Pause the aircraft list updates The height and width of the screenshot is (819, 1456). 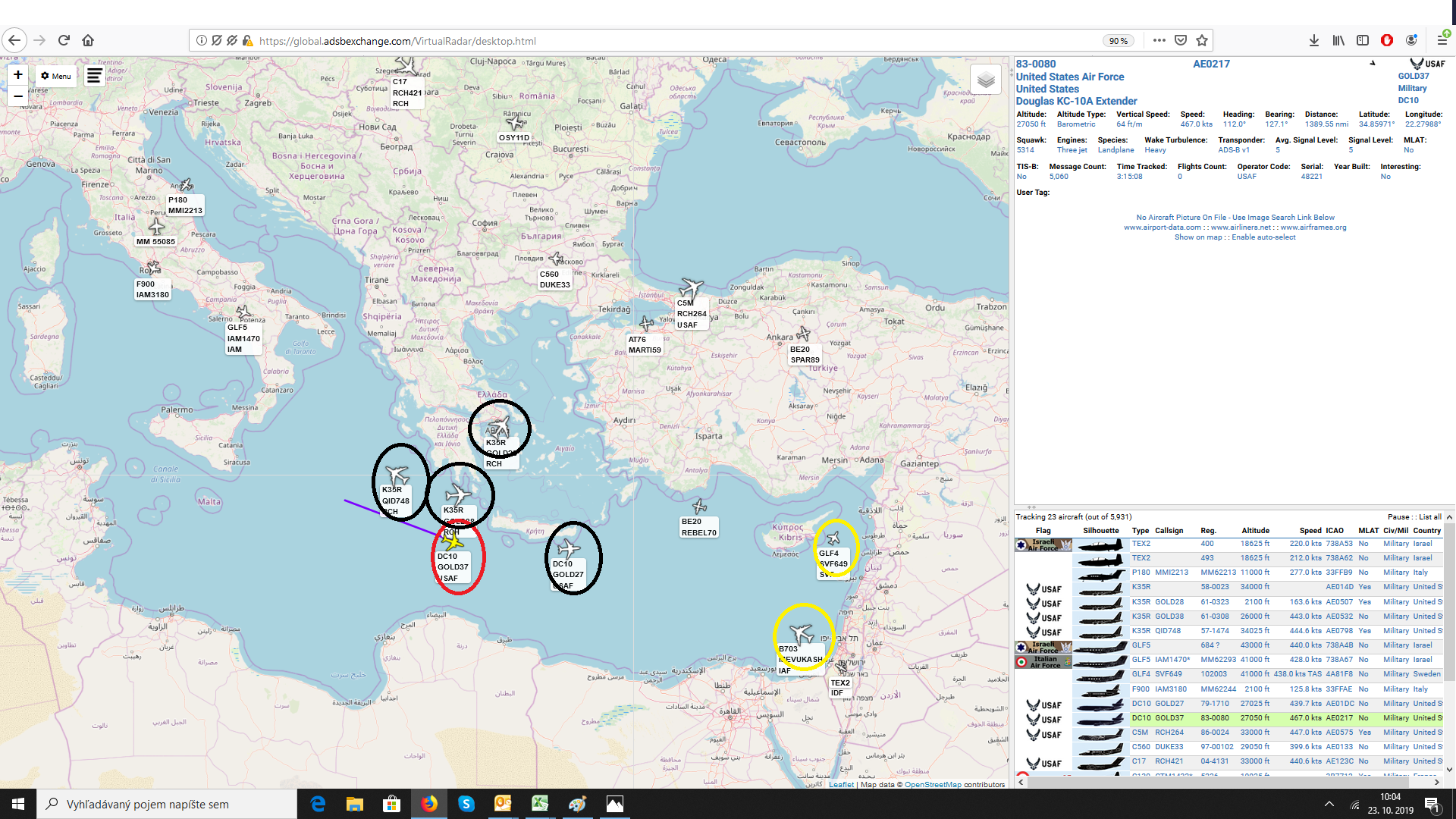point(1398,517)
